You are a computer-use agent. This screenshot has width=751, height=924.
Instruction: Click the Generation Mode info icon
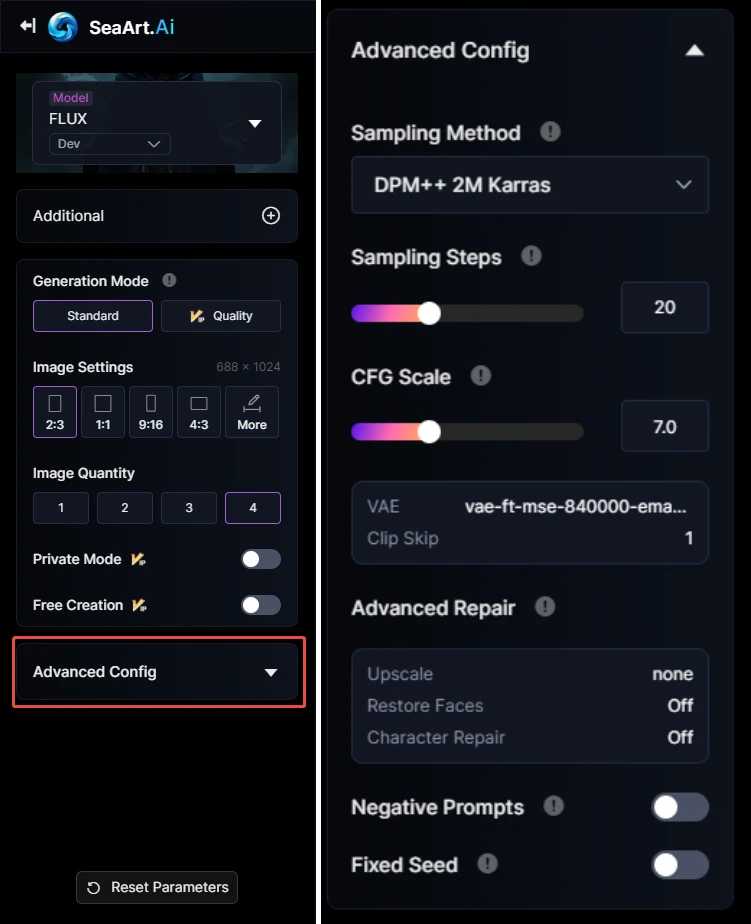pyautogui.click(x=169, y=281)
